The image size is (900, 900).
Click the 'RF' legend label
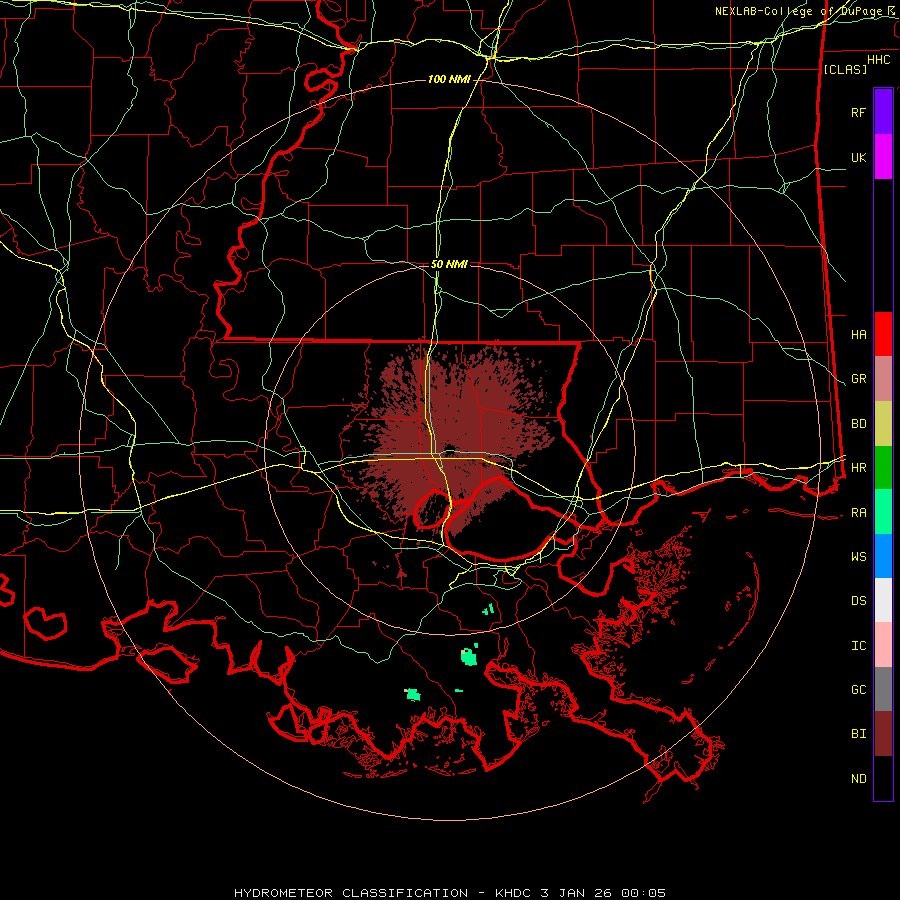858,112
